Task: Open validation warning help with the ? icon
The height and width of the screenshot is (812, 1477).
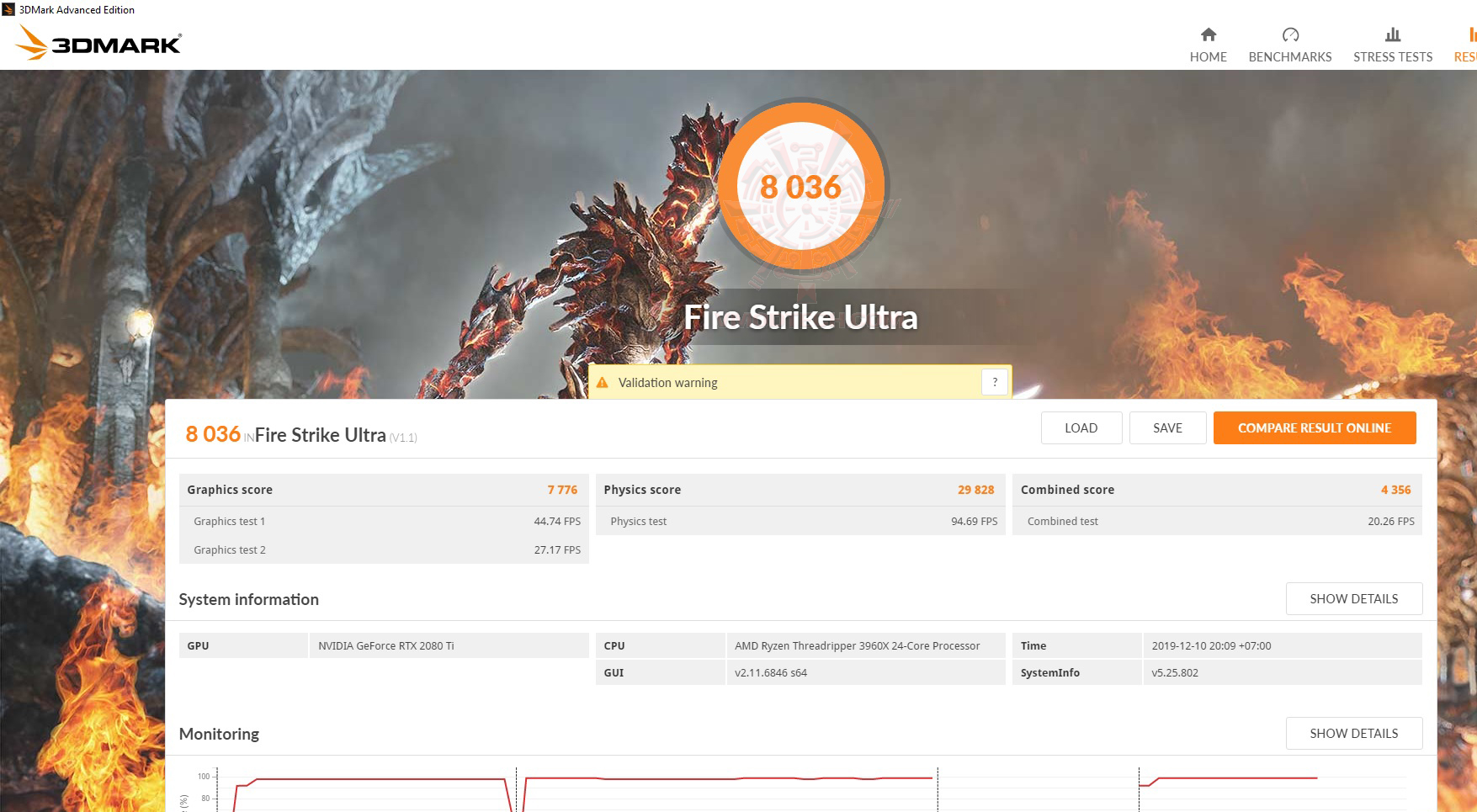Action: click(995, 381)
